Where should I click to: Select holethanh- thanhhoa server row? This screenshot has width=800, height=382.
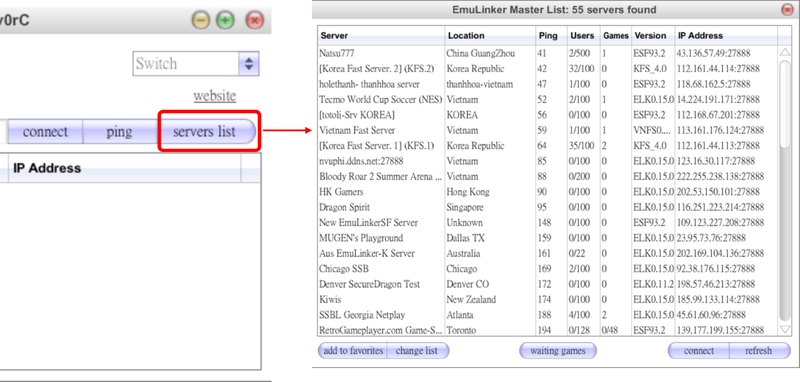[x=547, y=84]
